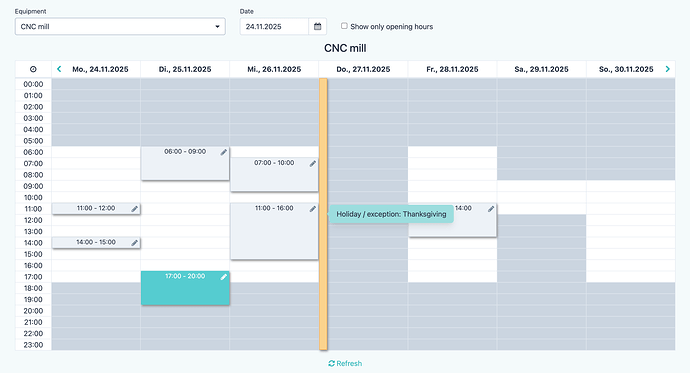The width and height of the screenshot is (690, 373).
Task: Click the Date field with 24.11.2025
Action: coord(274,26)
